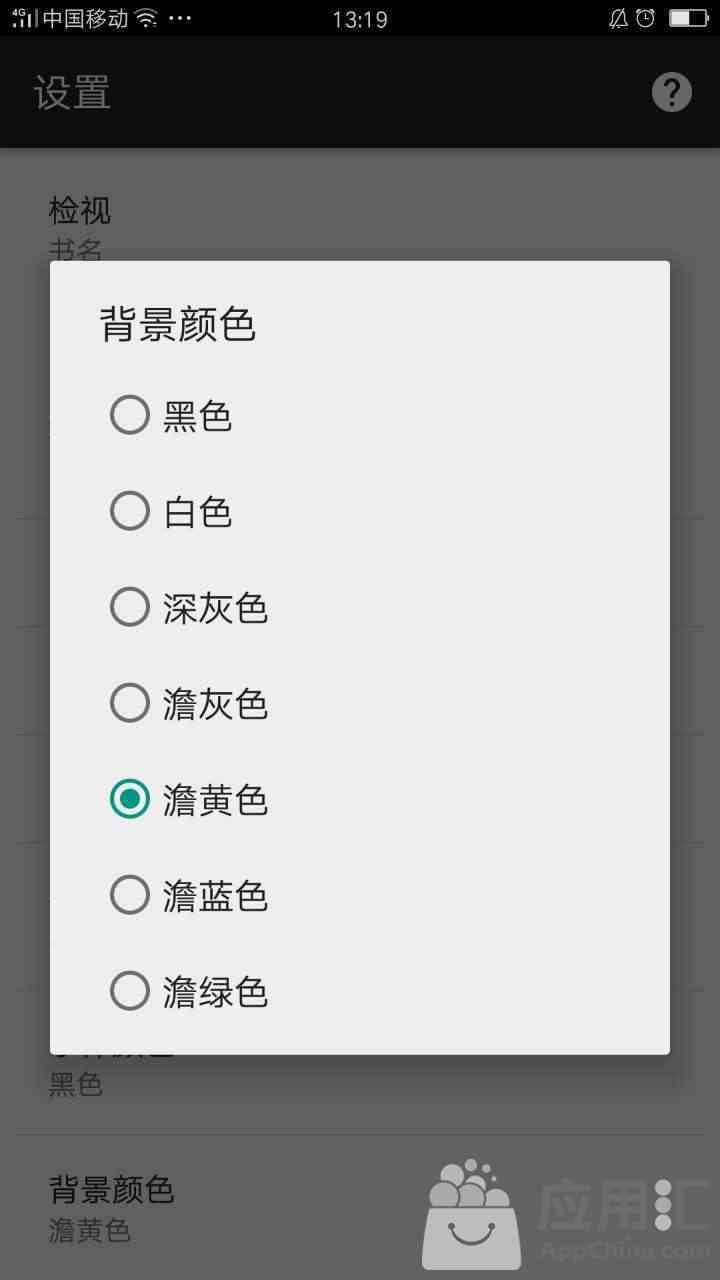Click the selected 澹黄色 radio button
Image resolution: width=720 pixels, height=1280 pixels.
(x=130, y=799)
